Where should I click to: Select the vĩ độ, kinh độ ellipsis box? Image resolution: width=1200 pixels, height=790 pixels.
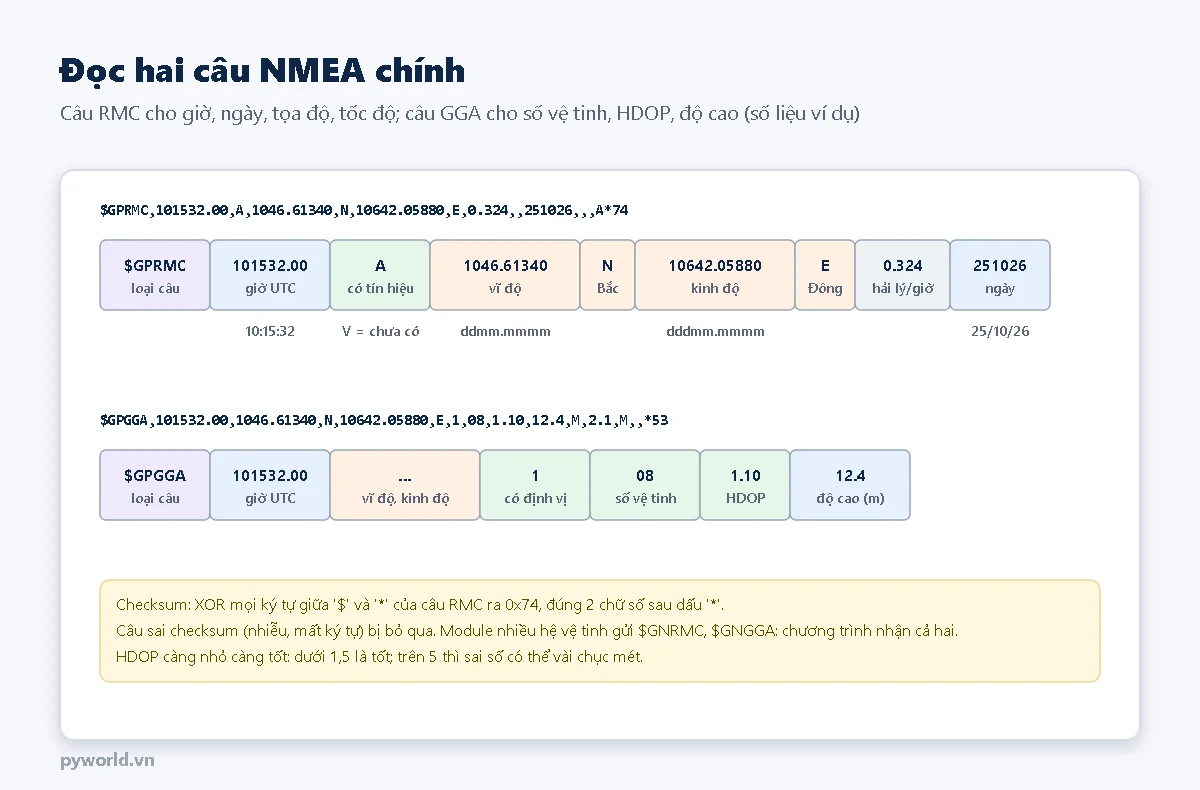405,485
